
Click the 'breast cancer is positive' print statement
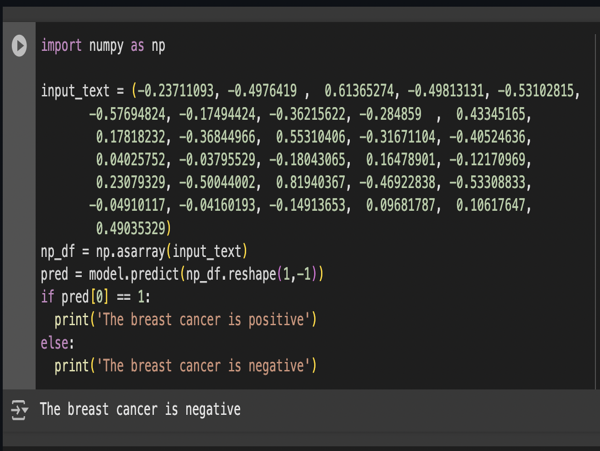coord(185,320)
